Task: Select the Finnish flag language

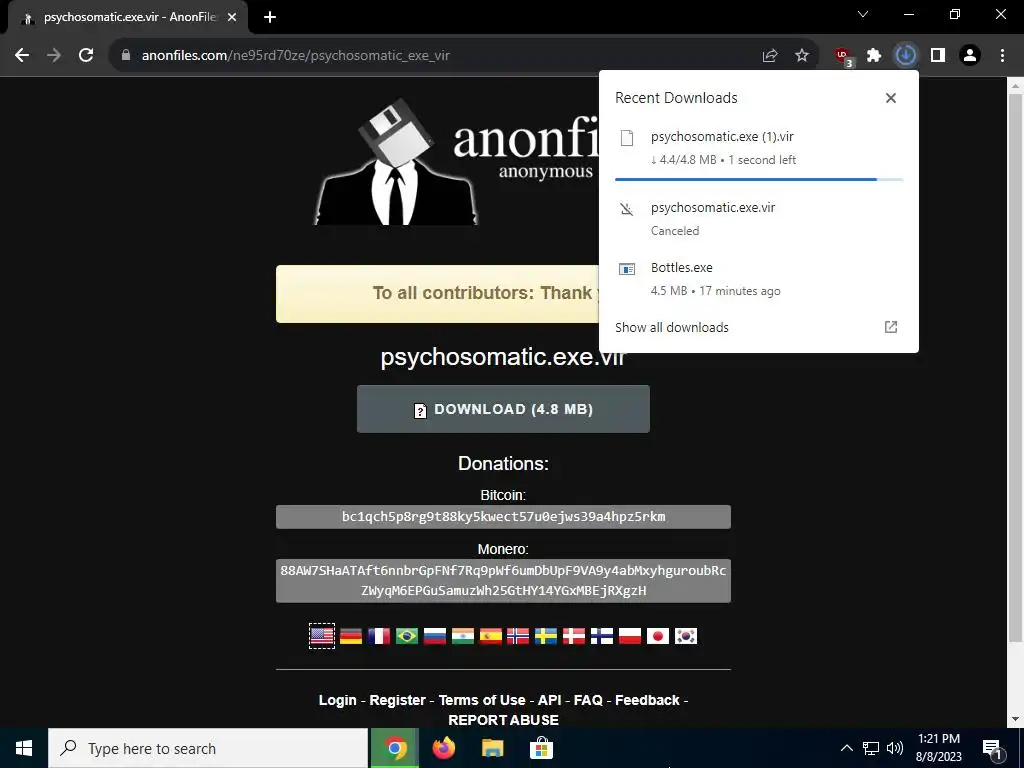Action: 602,636
